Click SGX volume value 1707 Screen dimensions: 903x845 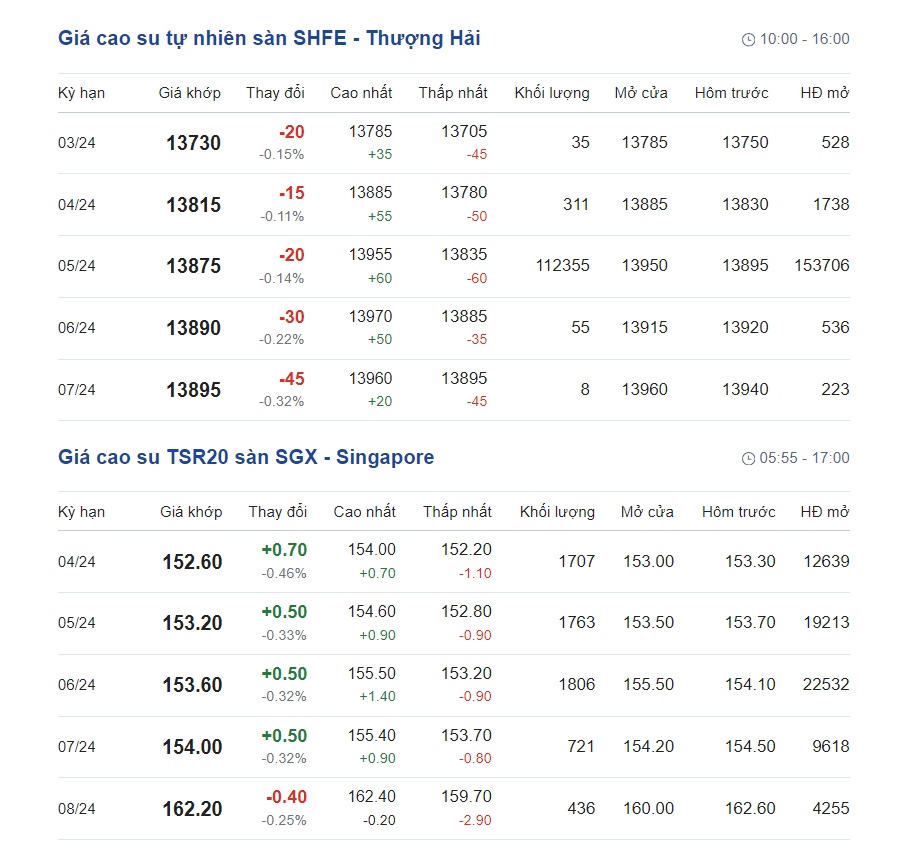pos(577,561)
